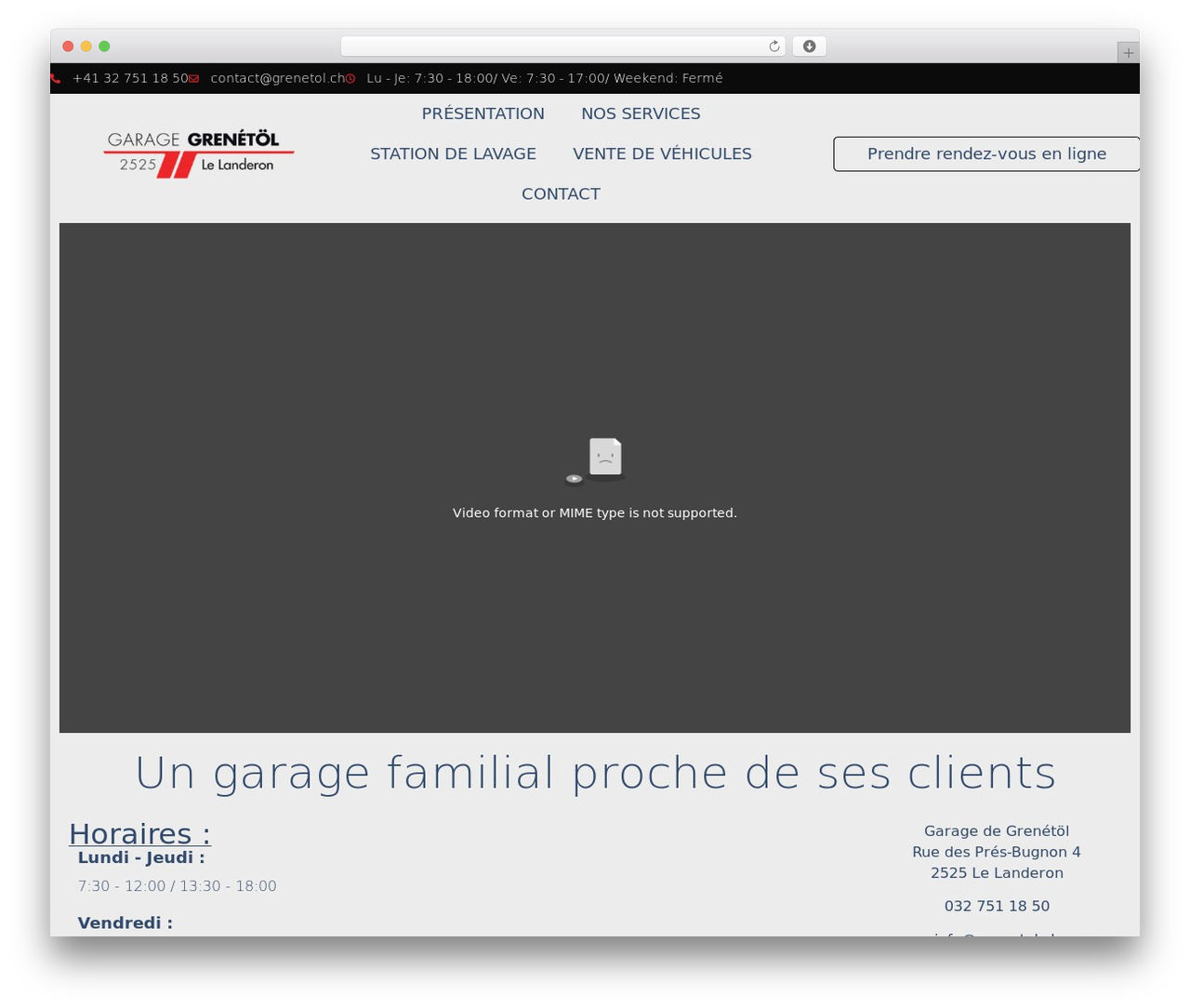
Task: Click '2525 Le Landeron' address text
Action: coord(997,873)
